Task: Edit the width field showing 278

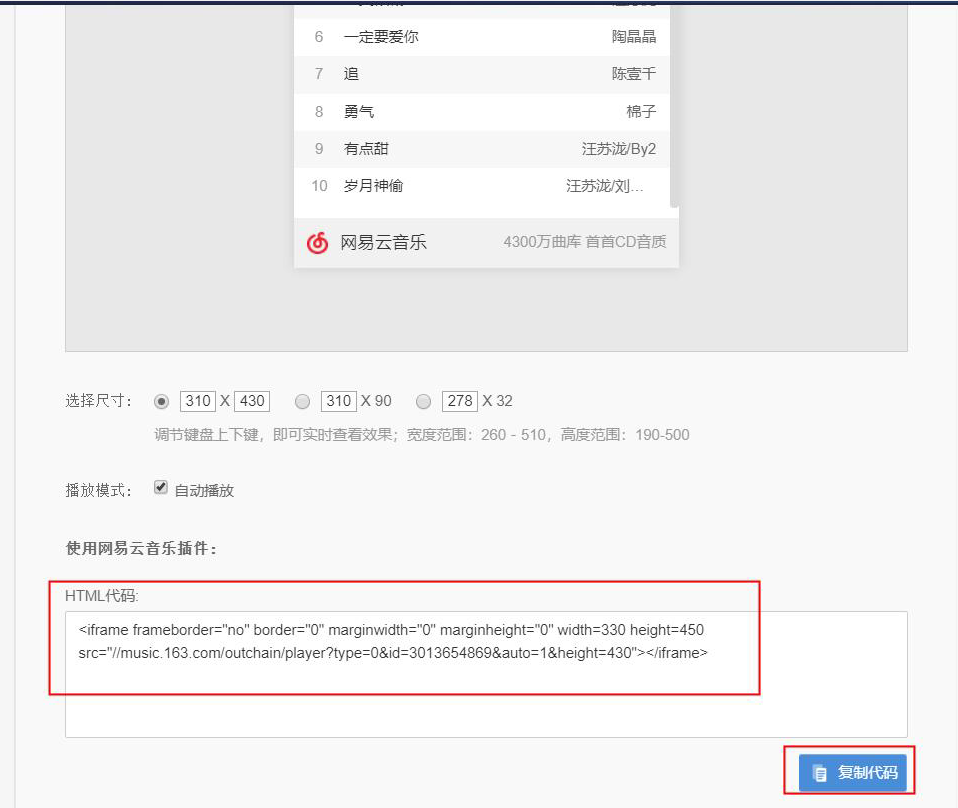Action: (459, 401)
